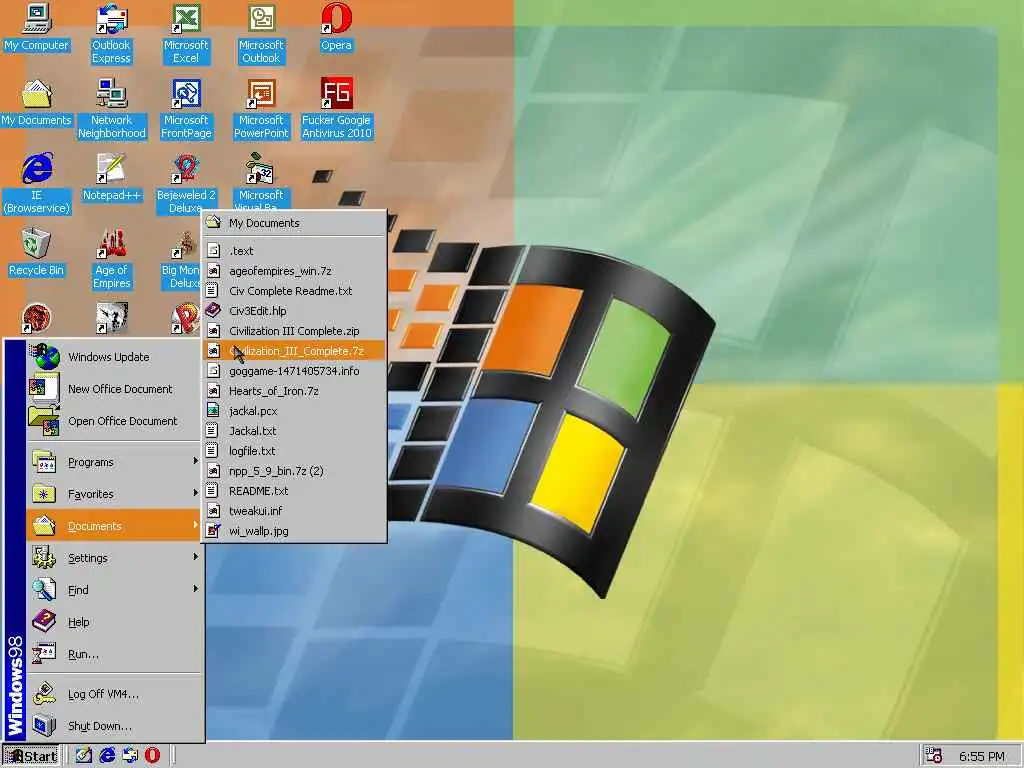The height and width of the screenshot is (768, 1024).
Task: Click the Opera Quick Launch icon
Action: click(x=152, y=756)
